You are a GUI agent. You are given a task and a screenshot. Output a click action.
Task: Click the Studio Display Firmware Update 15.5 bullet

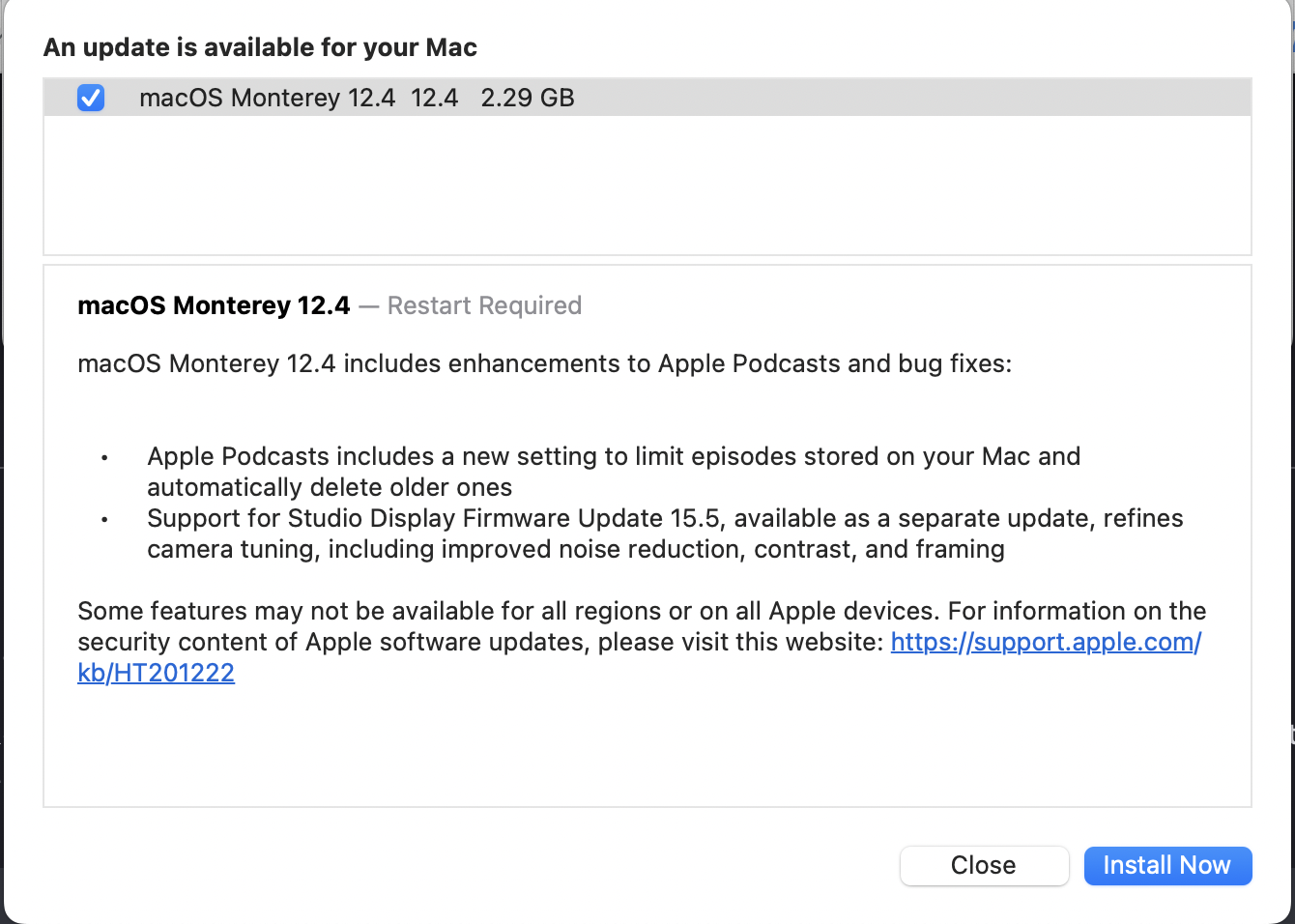664,518
